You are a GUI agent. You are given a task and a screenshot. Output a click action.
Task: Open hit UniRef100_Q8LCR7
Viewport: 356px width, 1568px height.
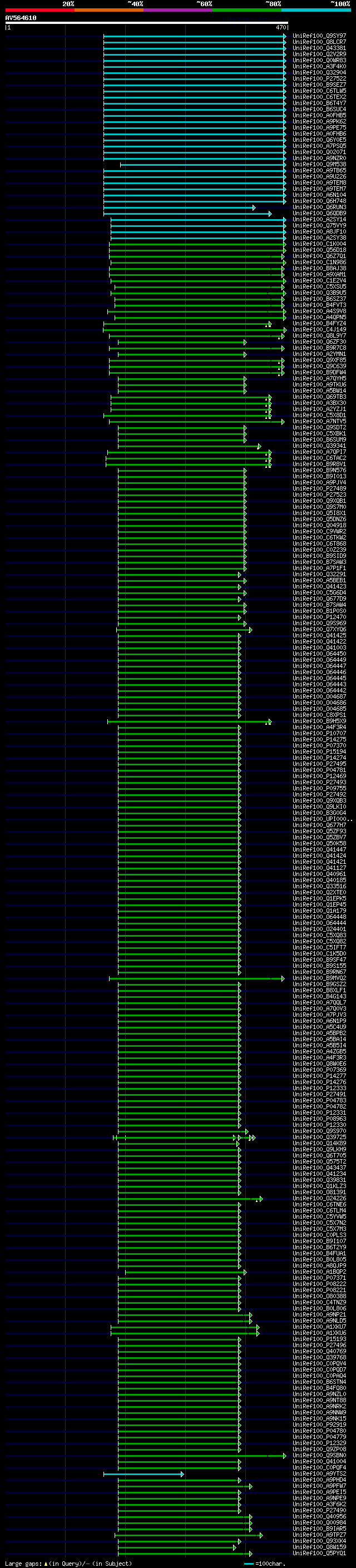pos(319,42)
